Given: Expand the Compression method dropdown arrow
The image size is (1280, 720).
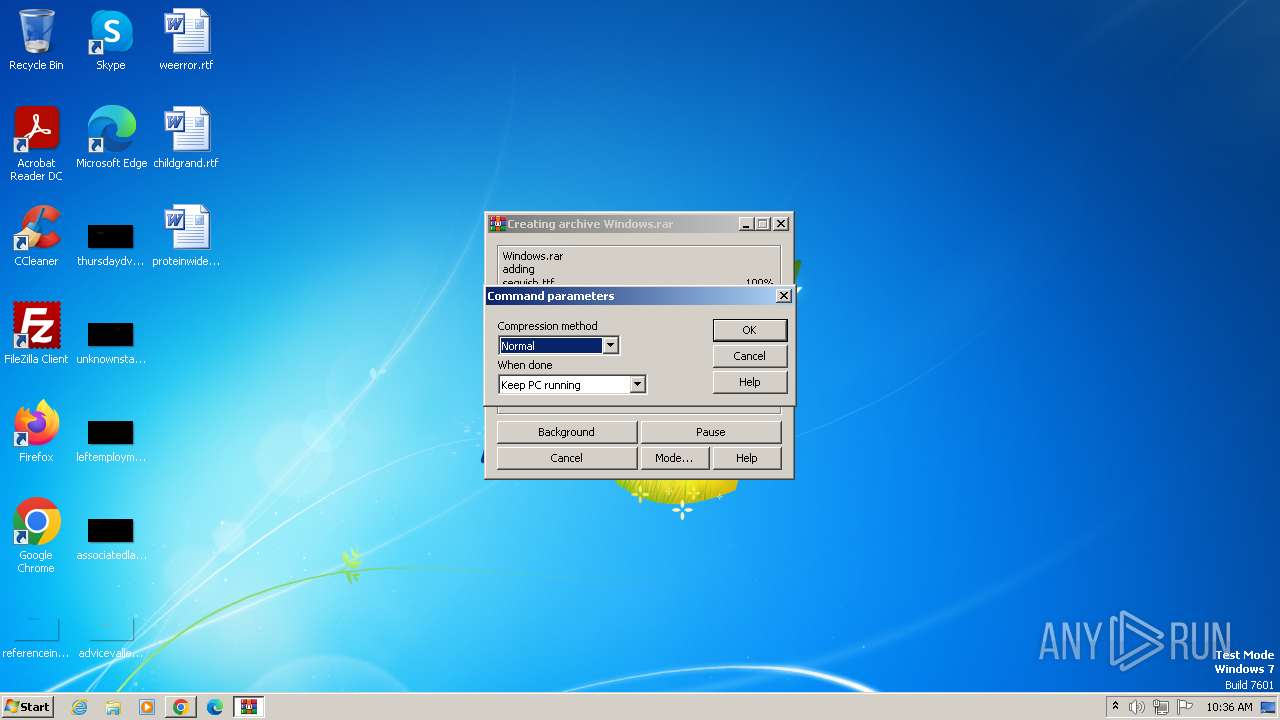Looking at the screenshot, I should coord(610,346).
